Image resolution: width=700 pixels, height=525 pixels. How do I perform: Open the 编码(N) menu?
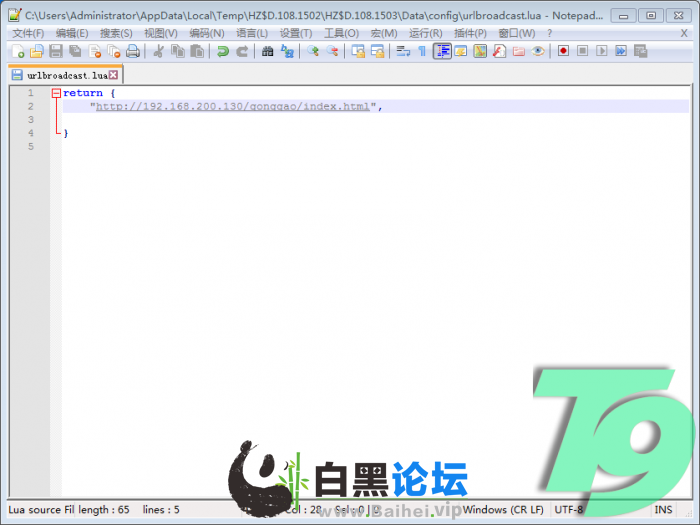coord(207,33)
